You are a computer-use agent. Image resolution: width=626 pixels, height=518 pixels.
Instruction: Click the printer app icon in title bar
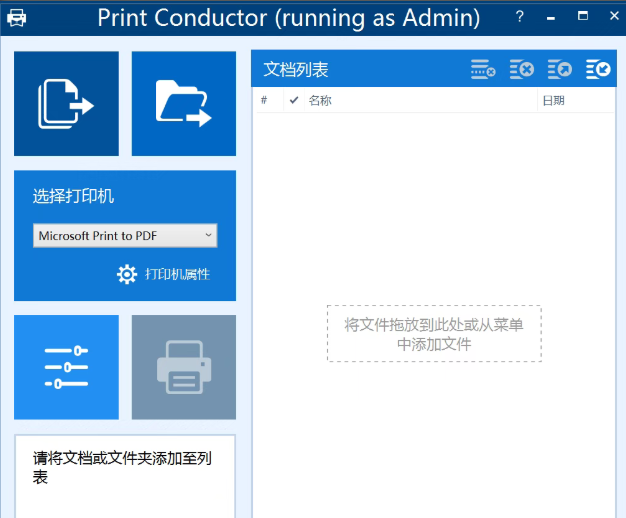click(x=17, y=18)
